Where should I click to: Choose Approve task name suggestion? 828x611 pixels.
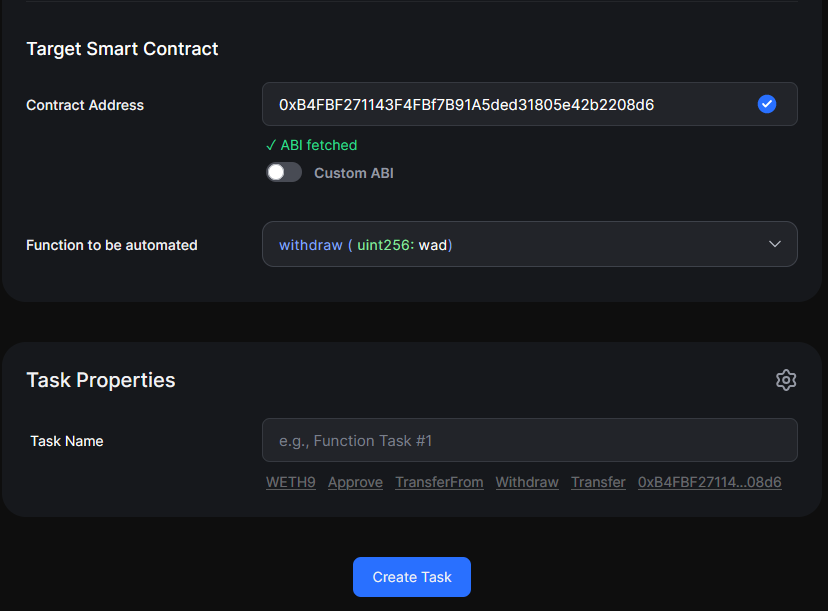(355, 482)
